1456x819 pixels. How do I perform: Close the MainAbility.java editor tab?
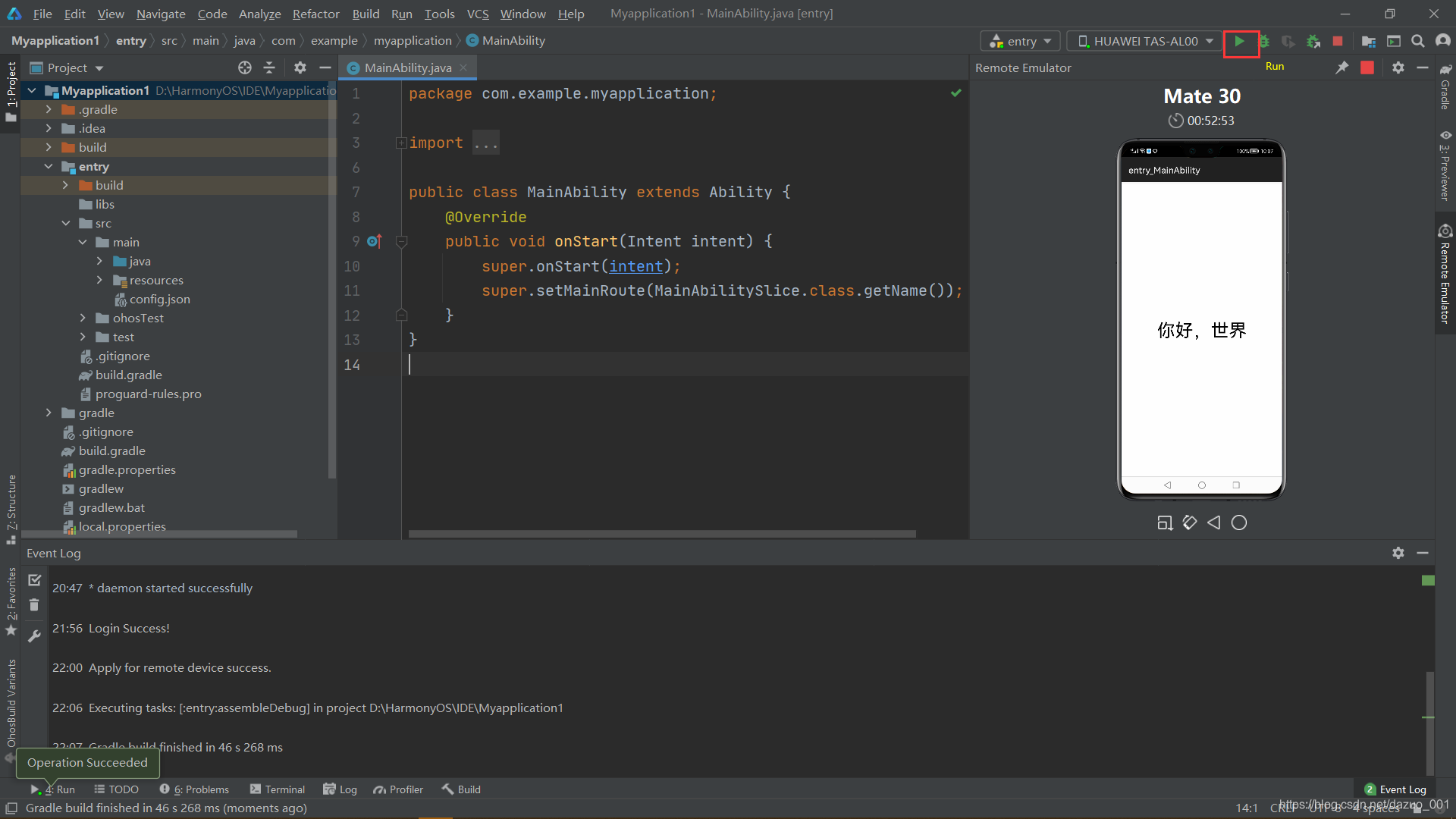point(463,67)
